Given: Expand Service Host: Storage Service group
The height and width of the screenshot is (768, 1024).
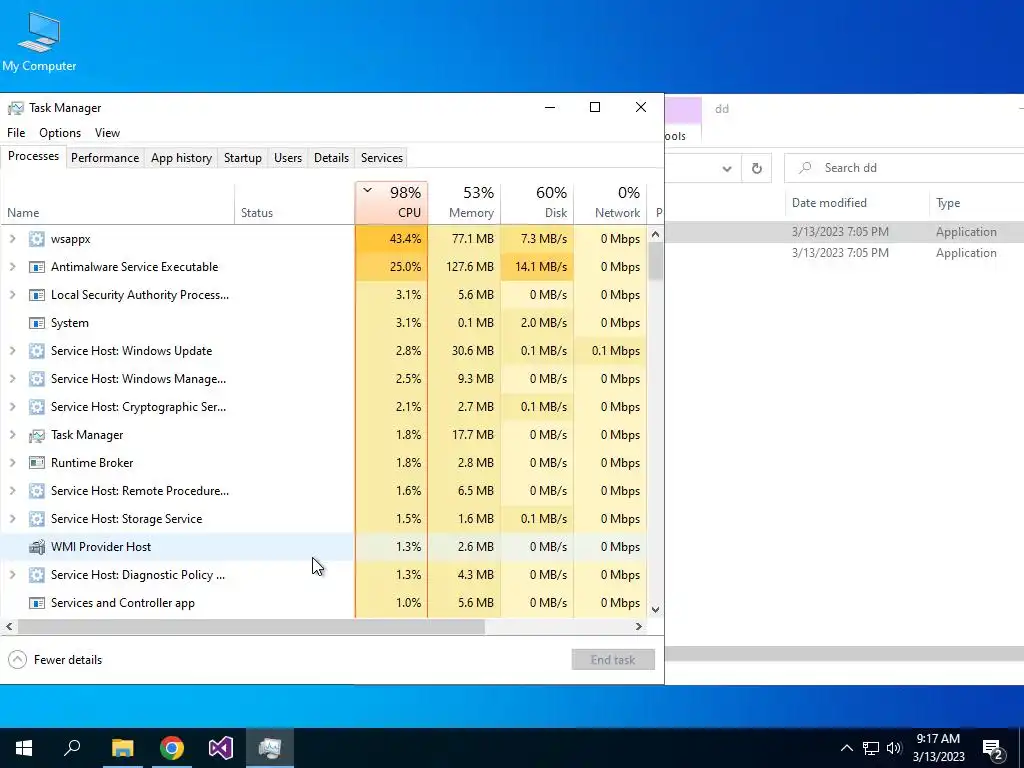Looking at the screenshot, I should (12, 519).
